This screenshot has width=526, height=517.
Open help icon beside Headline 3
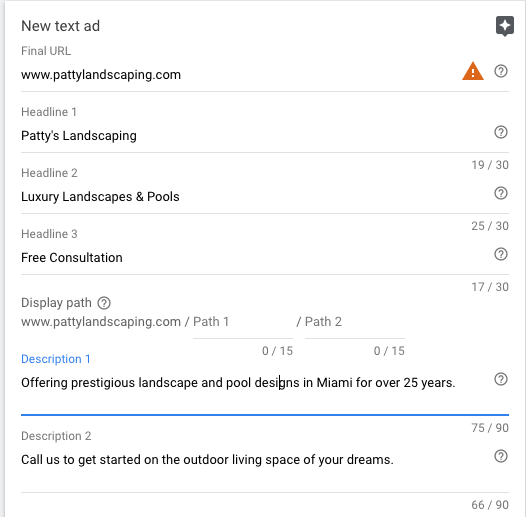coord(501,254)
